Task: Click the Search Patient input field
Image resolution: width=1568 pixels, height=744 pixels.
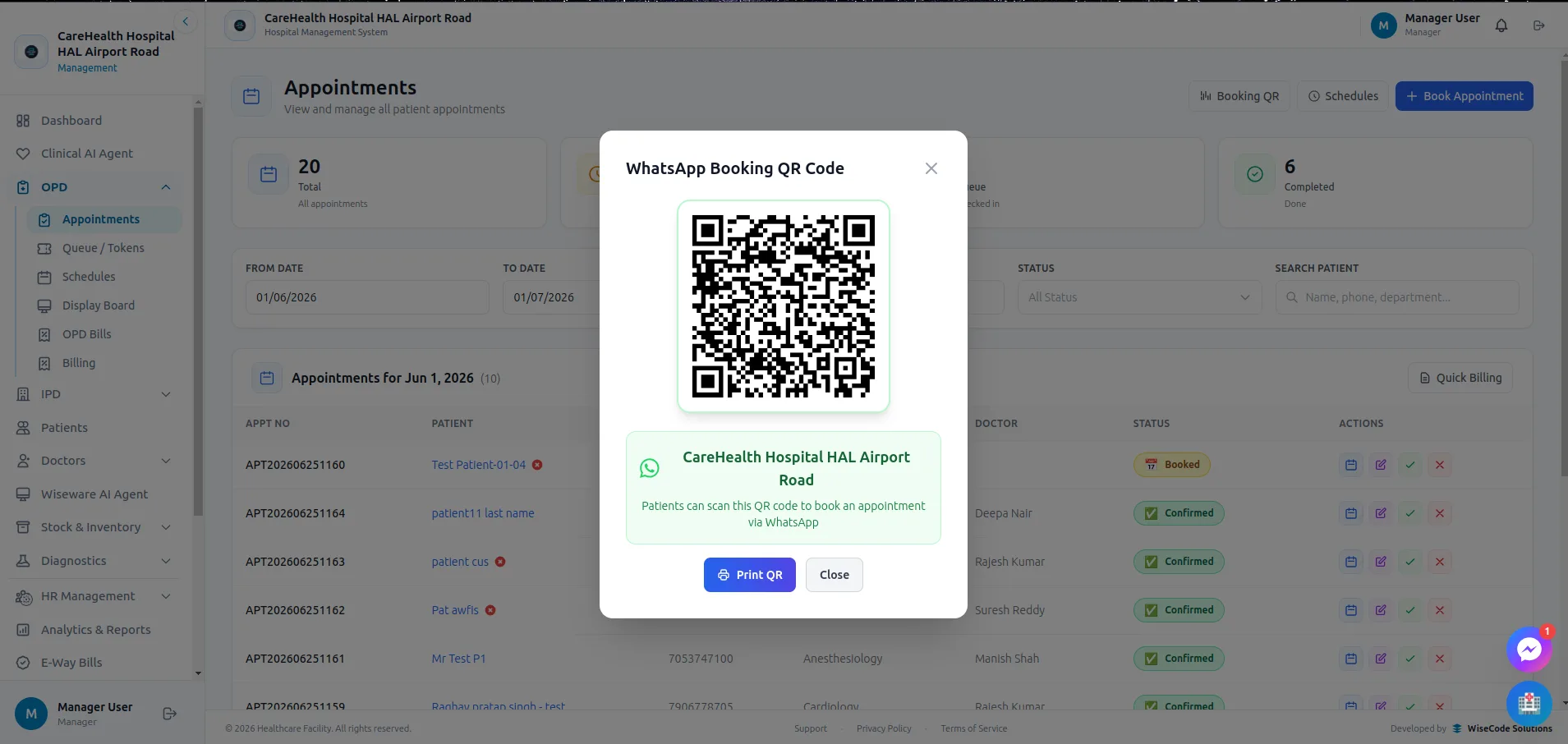Action: point(1397,297)
